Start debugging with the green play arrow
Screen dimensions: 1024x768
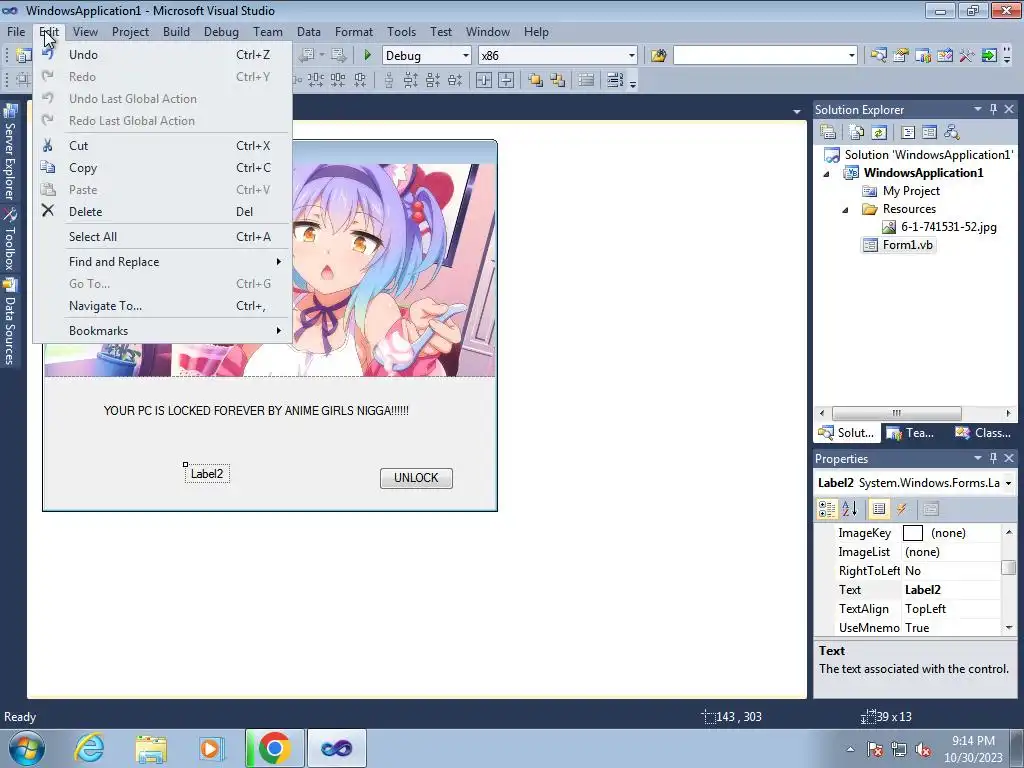(x=367, y=56)
